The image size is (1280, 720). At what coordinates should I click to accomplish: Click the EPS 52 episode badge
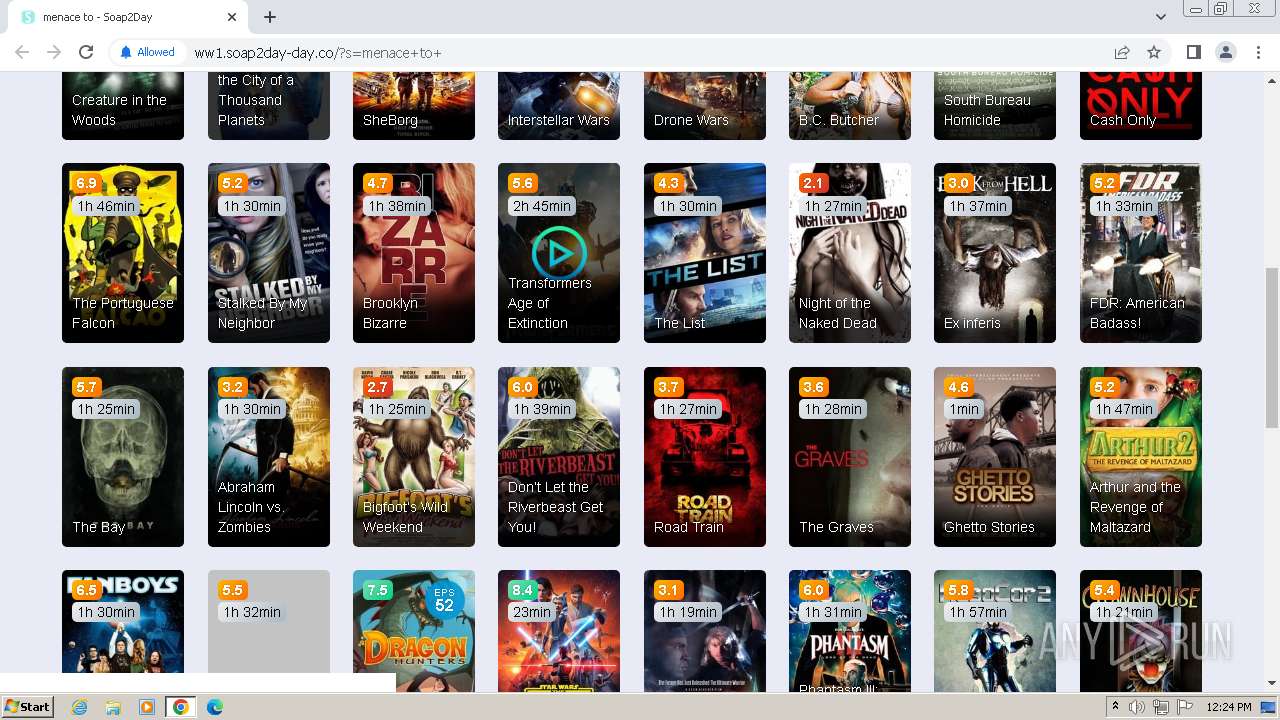pos(444,600)
